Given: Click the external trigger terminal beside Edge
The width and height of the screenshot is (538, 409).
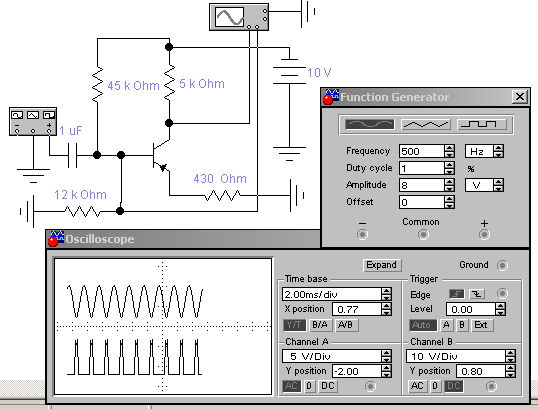Looking at the screenshot, I should click(502, 294).
